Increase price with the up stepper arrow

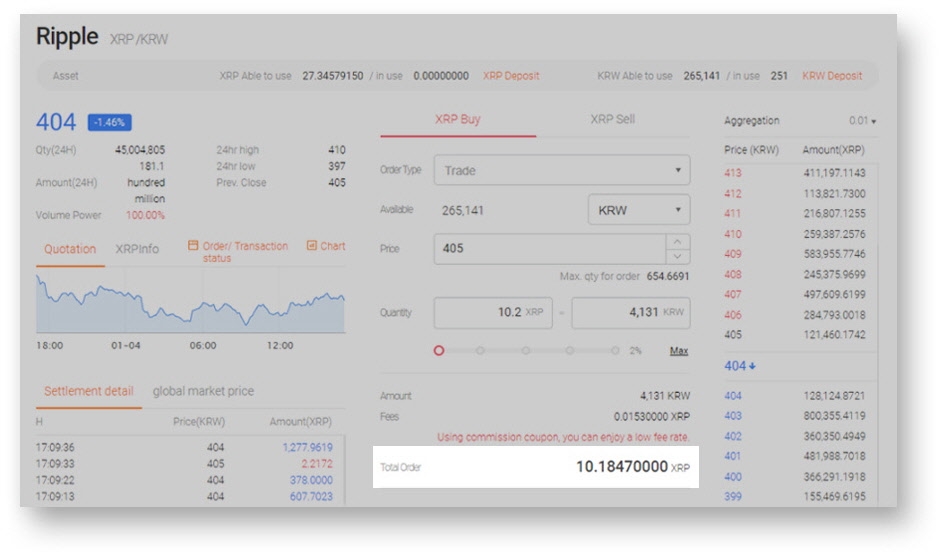[x=678, y=242]
